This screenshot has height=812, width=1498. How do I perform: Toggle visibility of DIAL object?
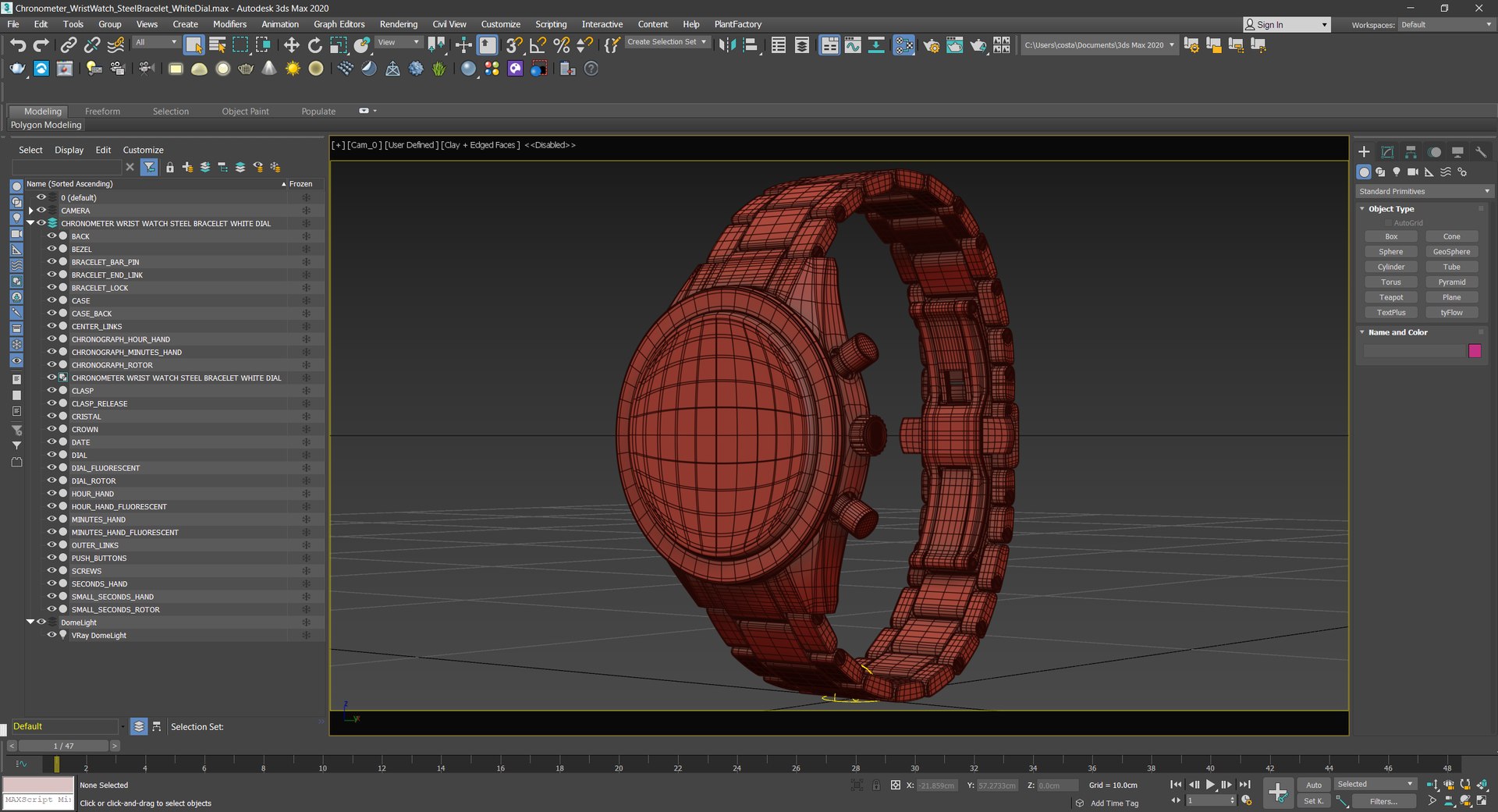click(x=51, y=455)
